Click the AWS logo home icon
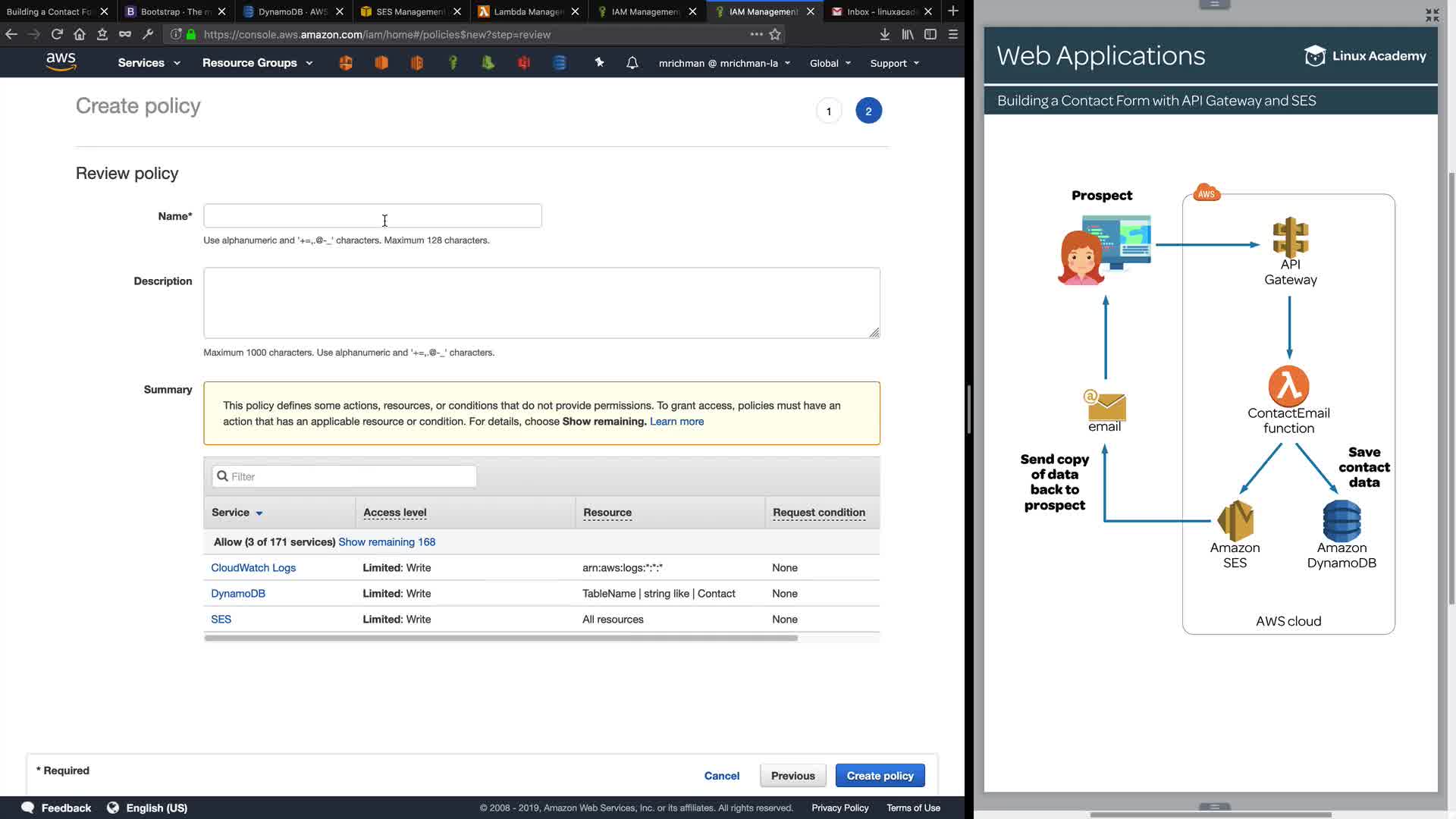This screenshot has width=1456, height=819. (x=61, y=62)
